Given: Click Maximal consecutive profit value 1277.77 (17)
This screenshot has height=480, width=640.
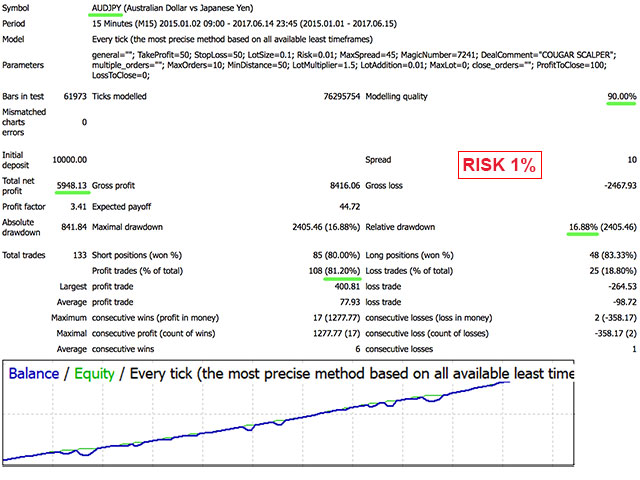Looking at the screenshot, I should point(337,333).
